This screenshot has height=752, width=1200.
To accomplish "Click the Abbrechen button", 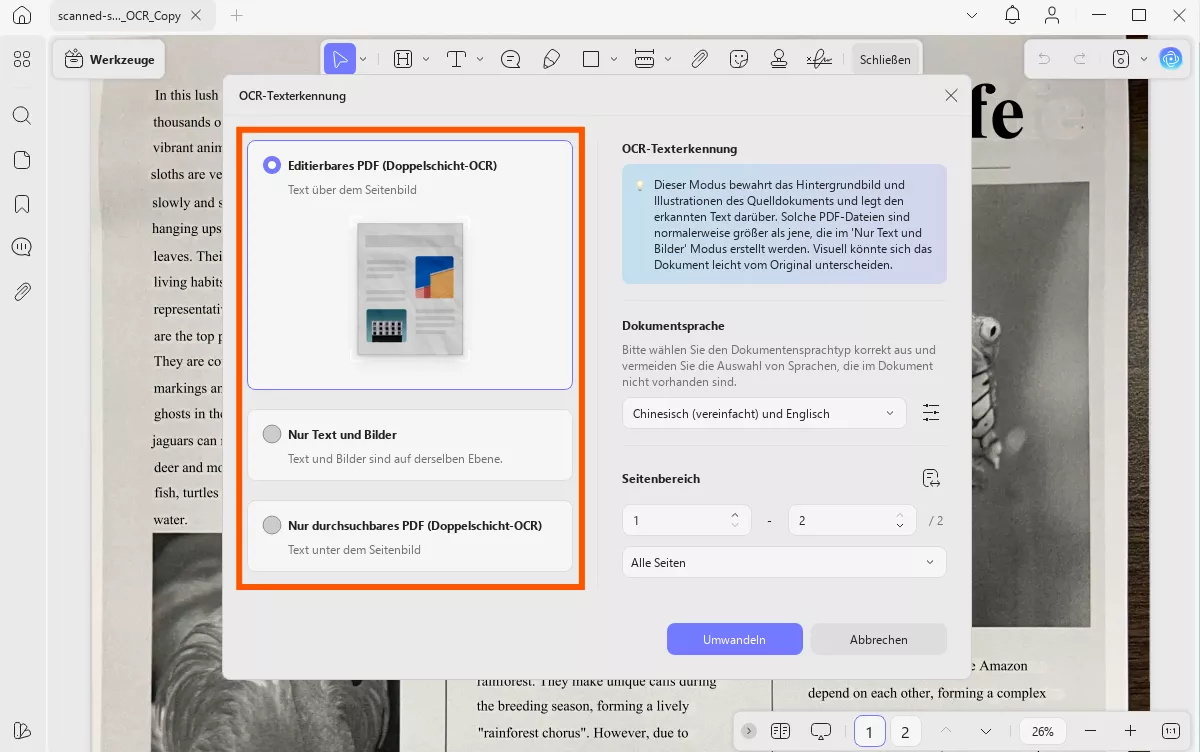I will tap(878, 639).
